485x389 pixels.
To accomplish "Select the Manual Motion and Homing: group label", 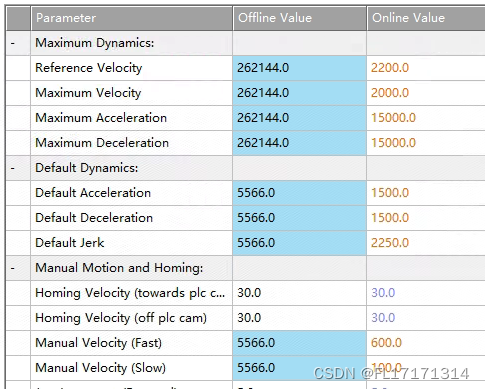I will click(119, 268).
